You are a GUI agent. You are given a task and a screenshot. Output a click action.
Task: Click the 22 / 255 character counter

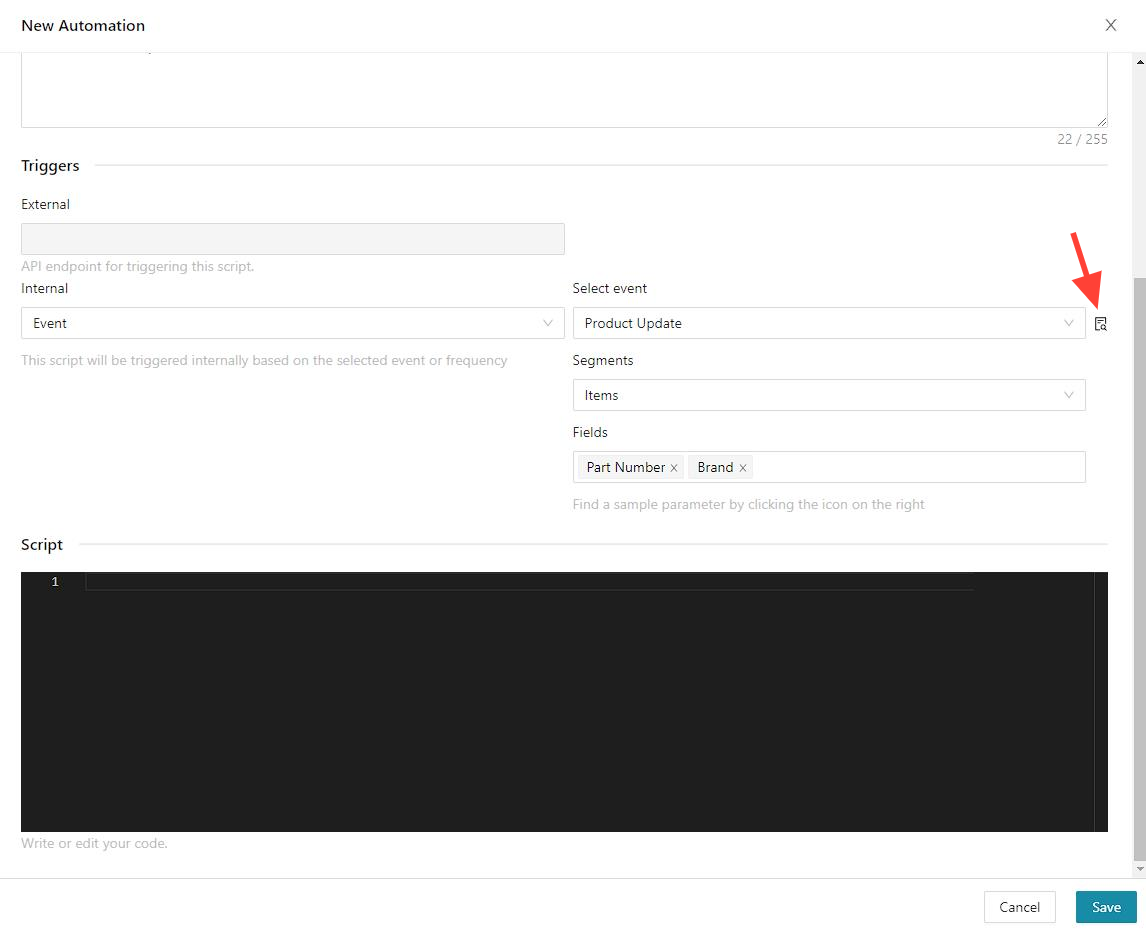pyautogui.click(x=1082, y=139)
